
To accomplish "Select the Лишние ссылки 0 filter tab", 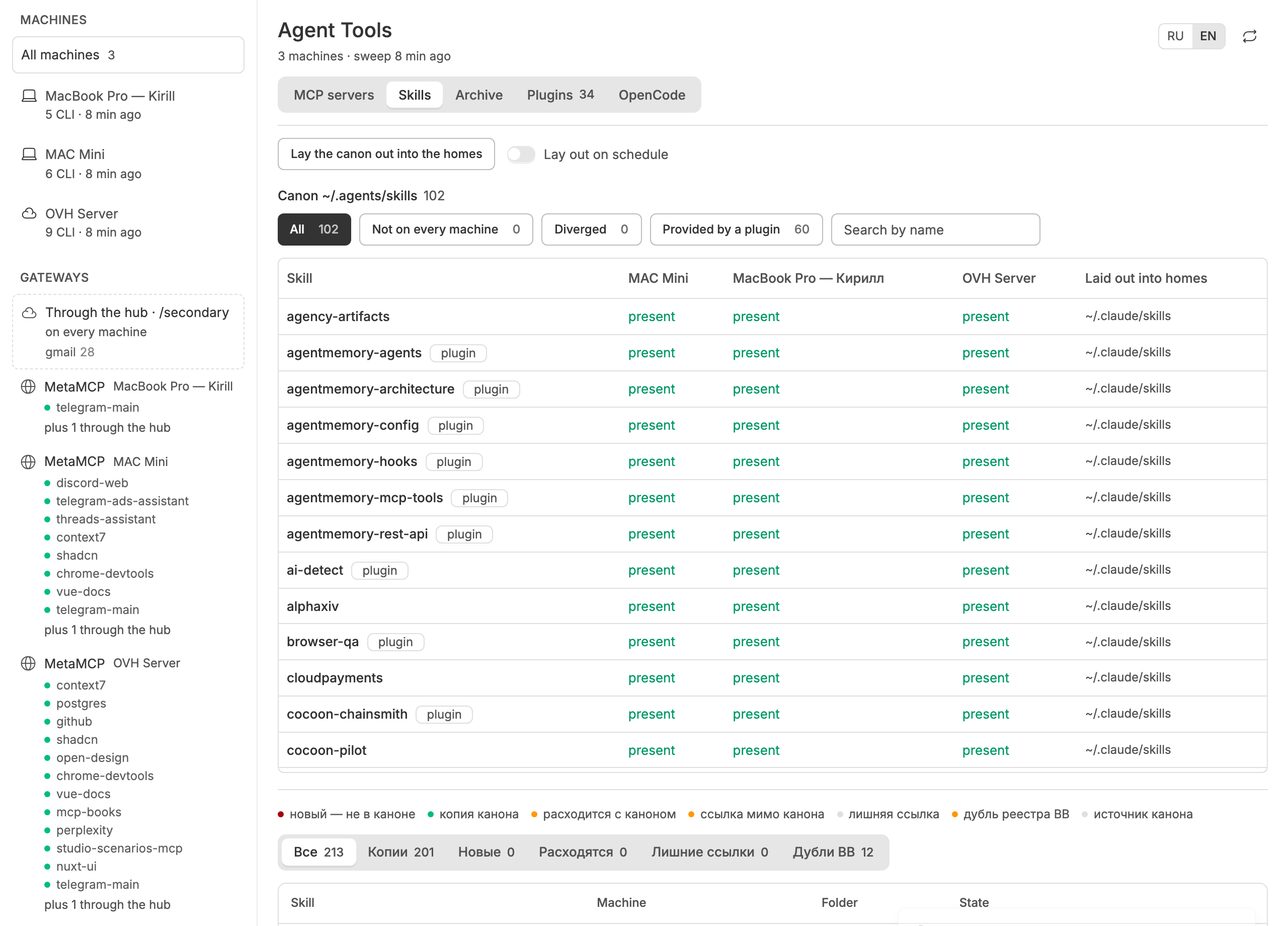I will click(x=710, y=852).
